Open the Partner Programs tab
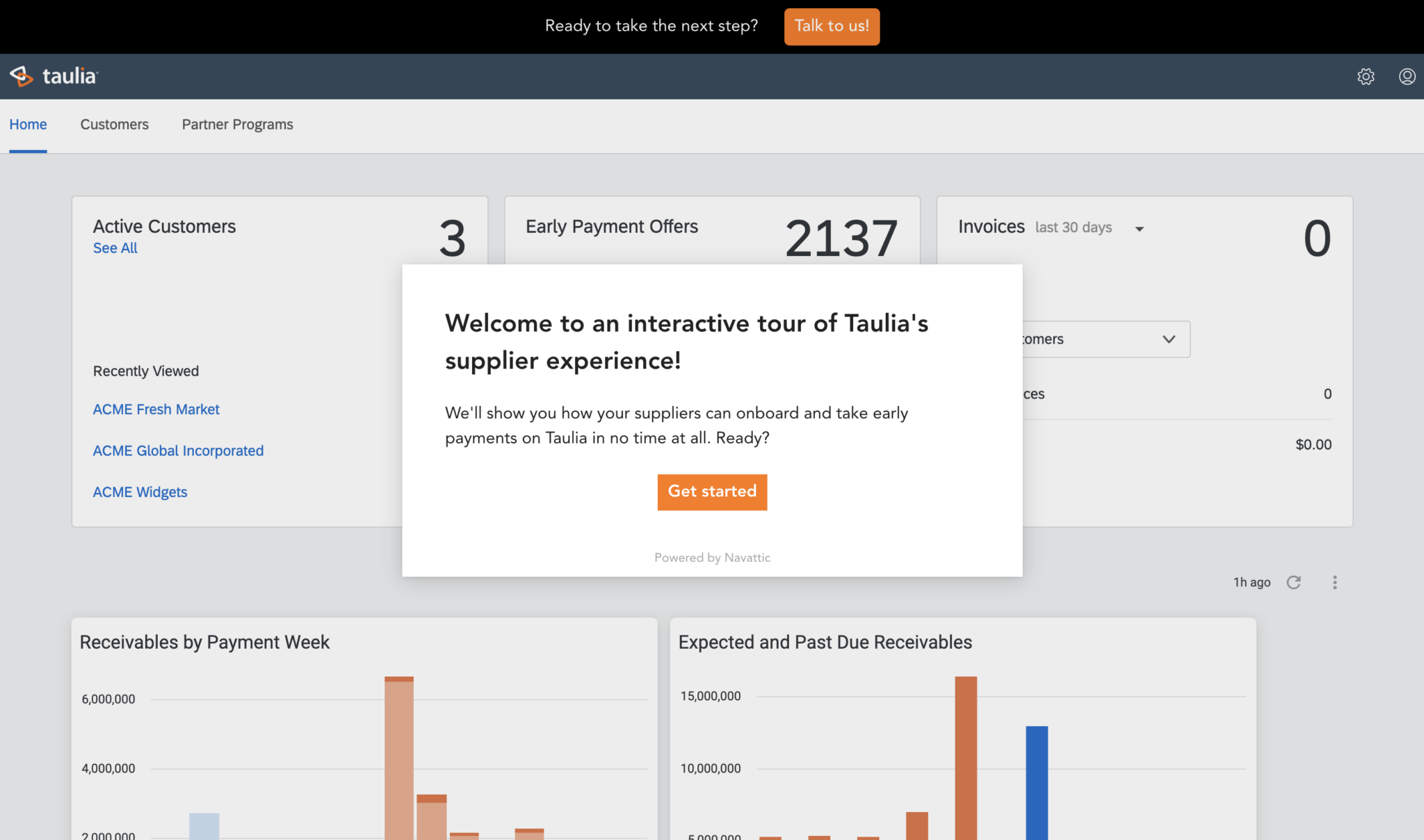This screenshot has height=840, width=1424. [x=237, y=124]
